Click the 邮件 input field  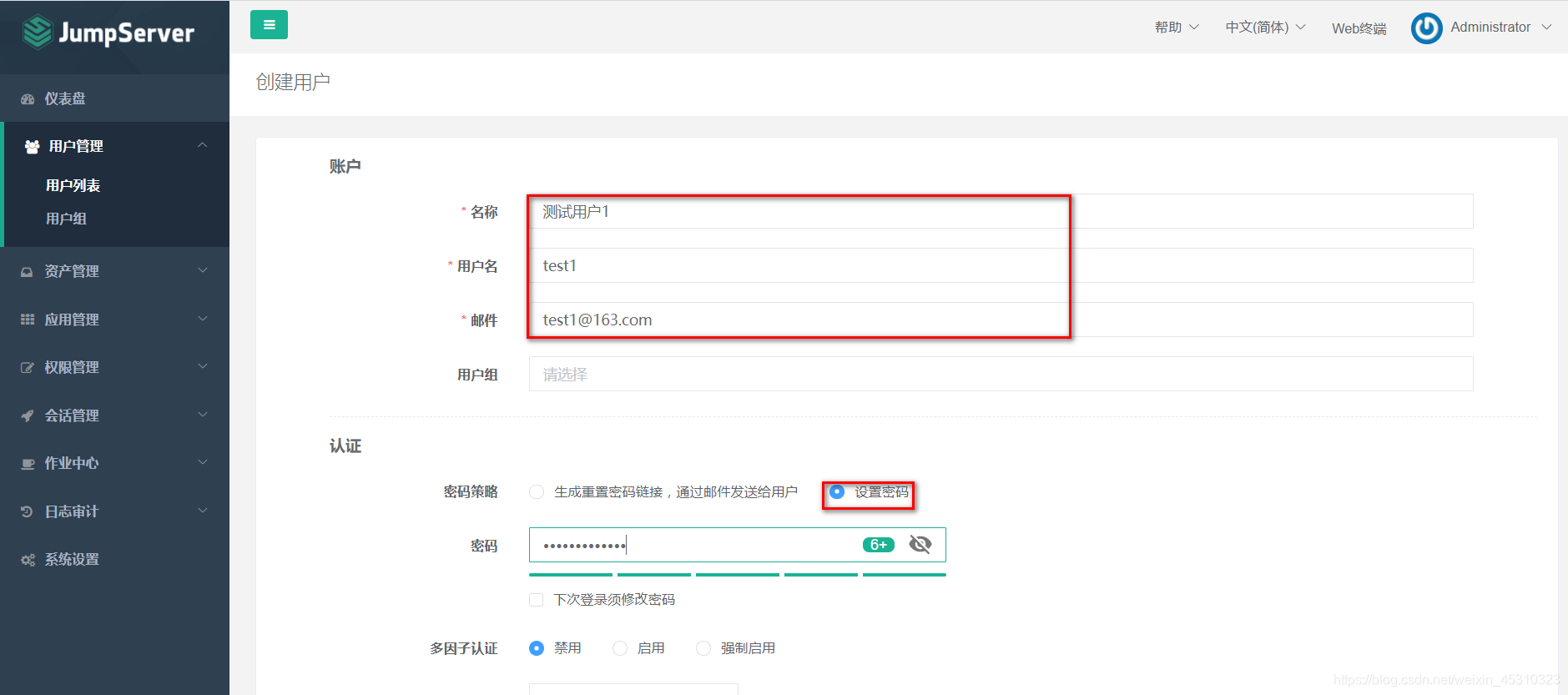point(1001,320)
